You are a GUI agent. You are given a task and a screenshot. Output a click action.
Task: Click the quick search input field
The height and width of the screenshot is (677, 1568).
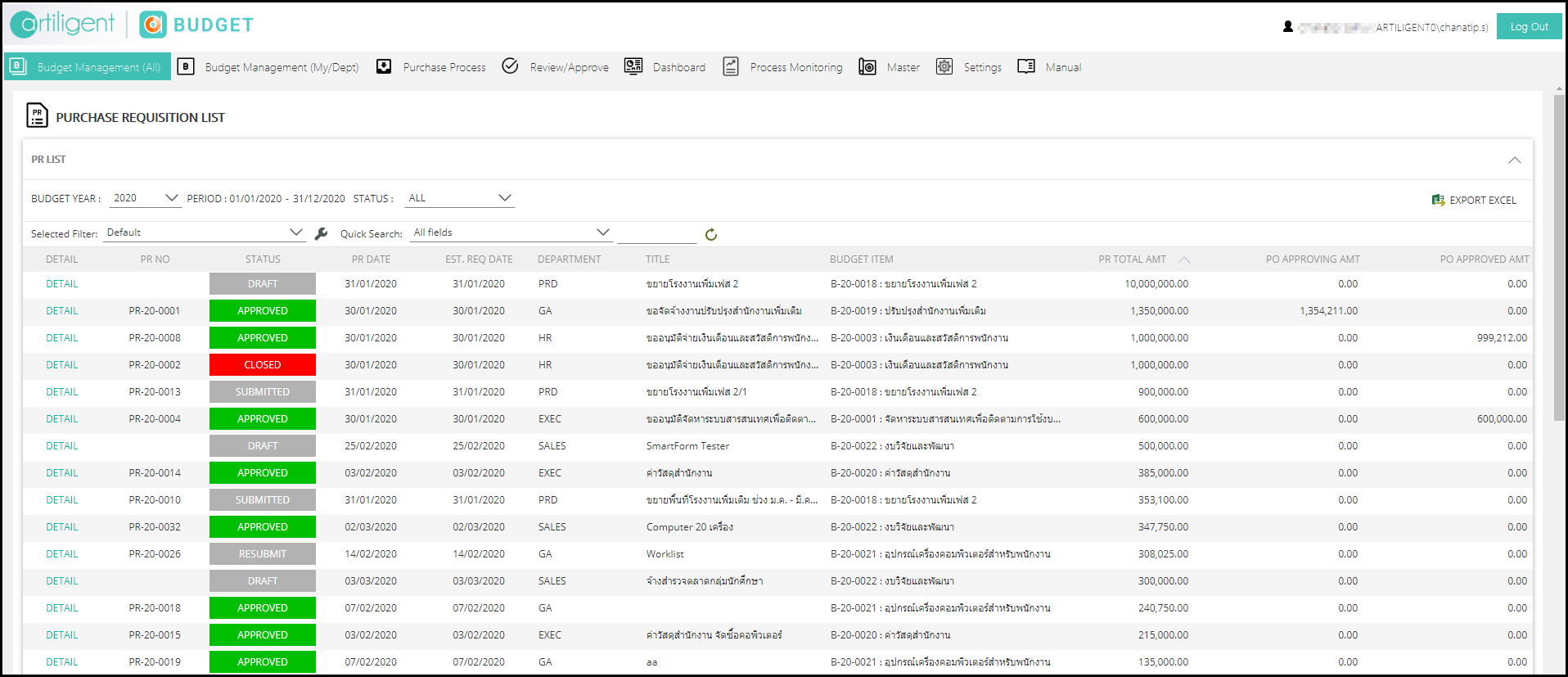coord(656,234)
